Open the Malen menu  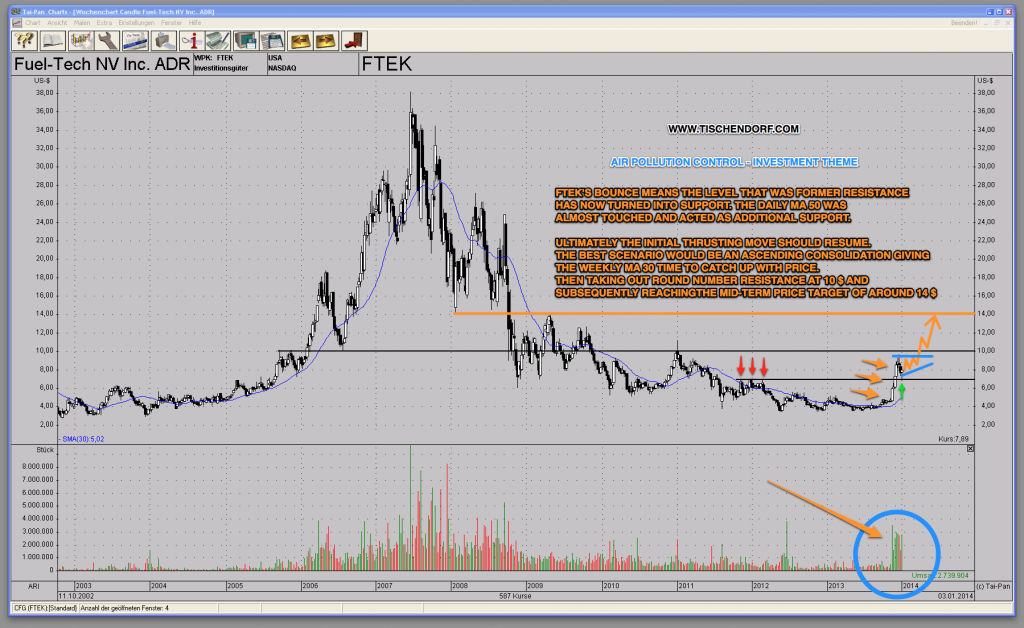click(x=82, y=23)
